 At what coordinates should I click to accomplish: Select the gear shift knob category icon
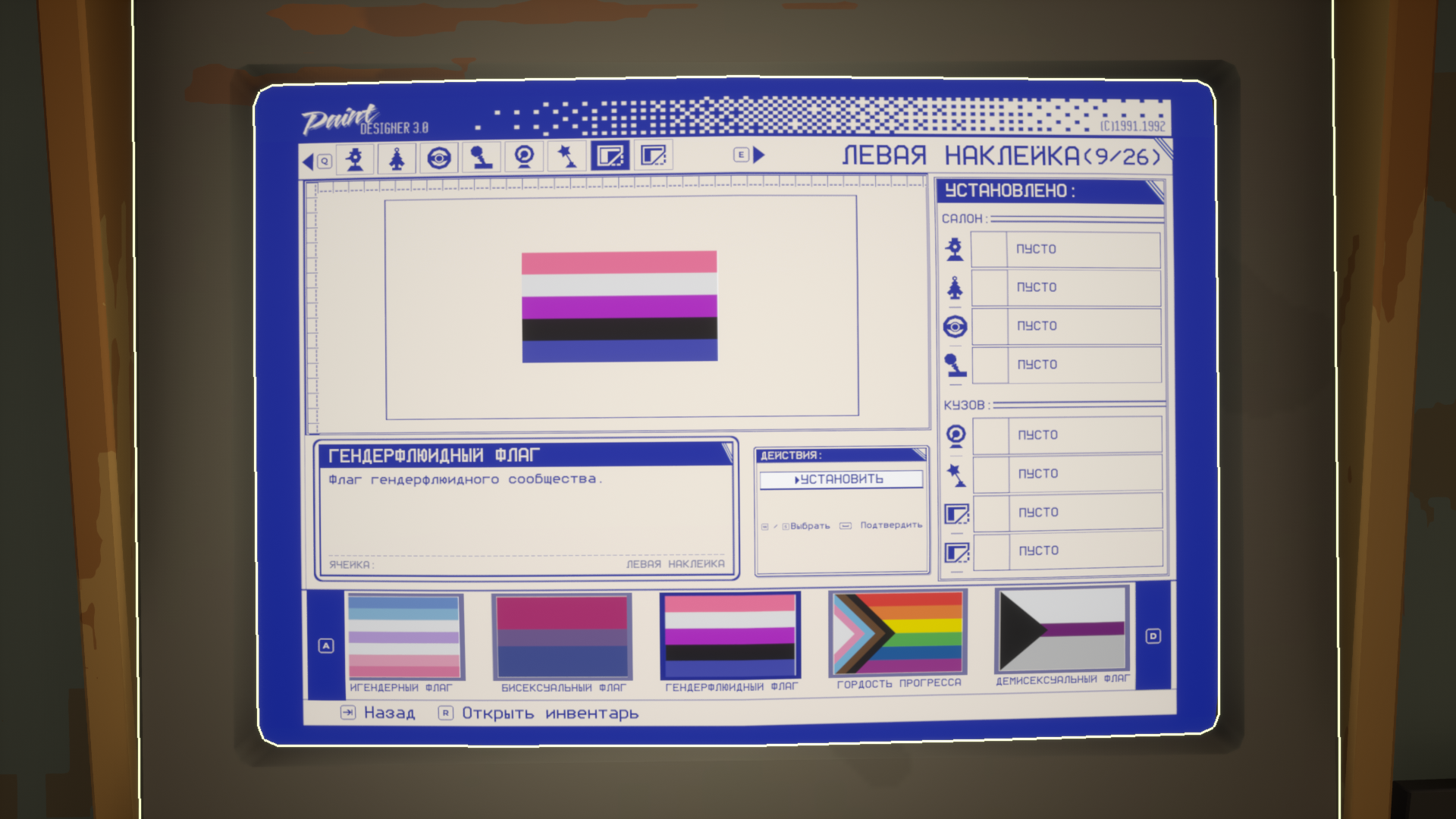(482, 157)
